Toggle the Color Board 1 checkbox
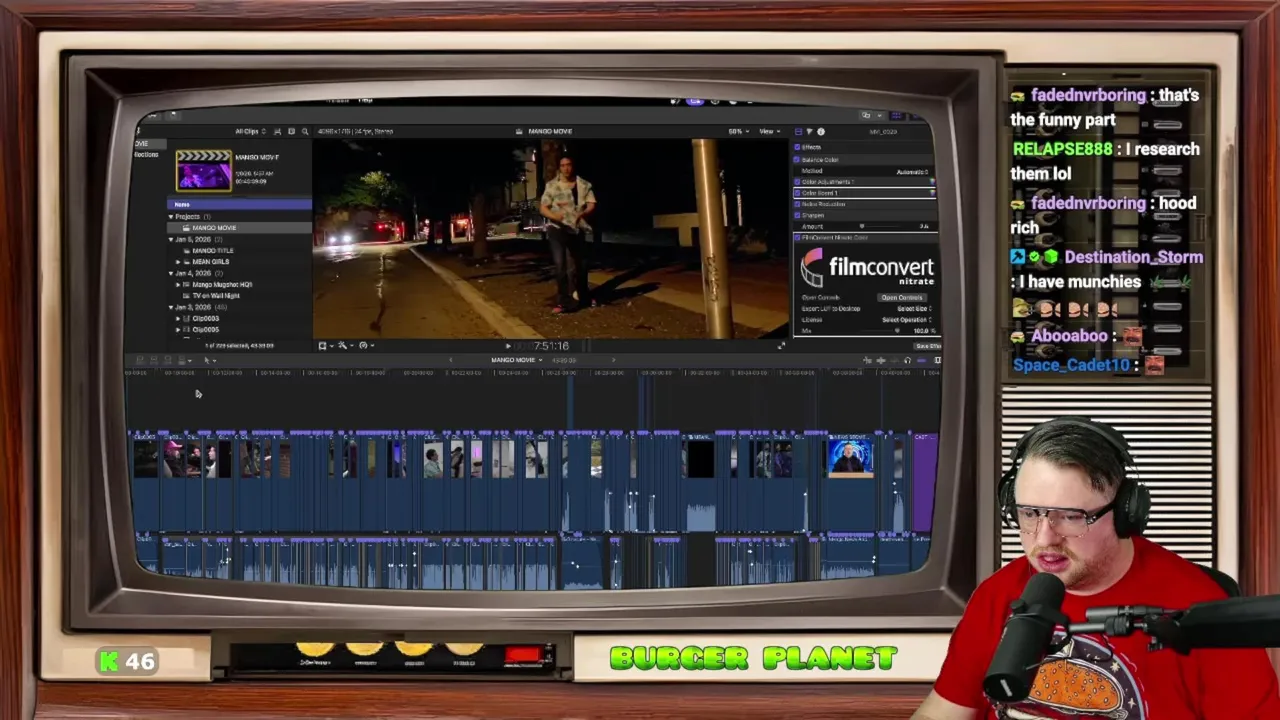This screenshot has width=1280, height=720. pyautogui.click(x=797, y=193)
